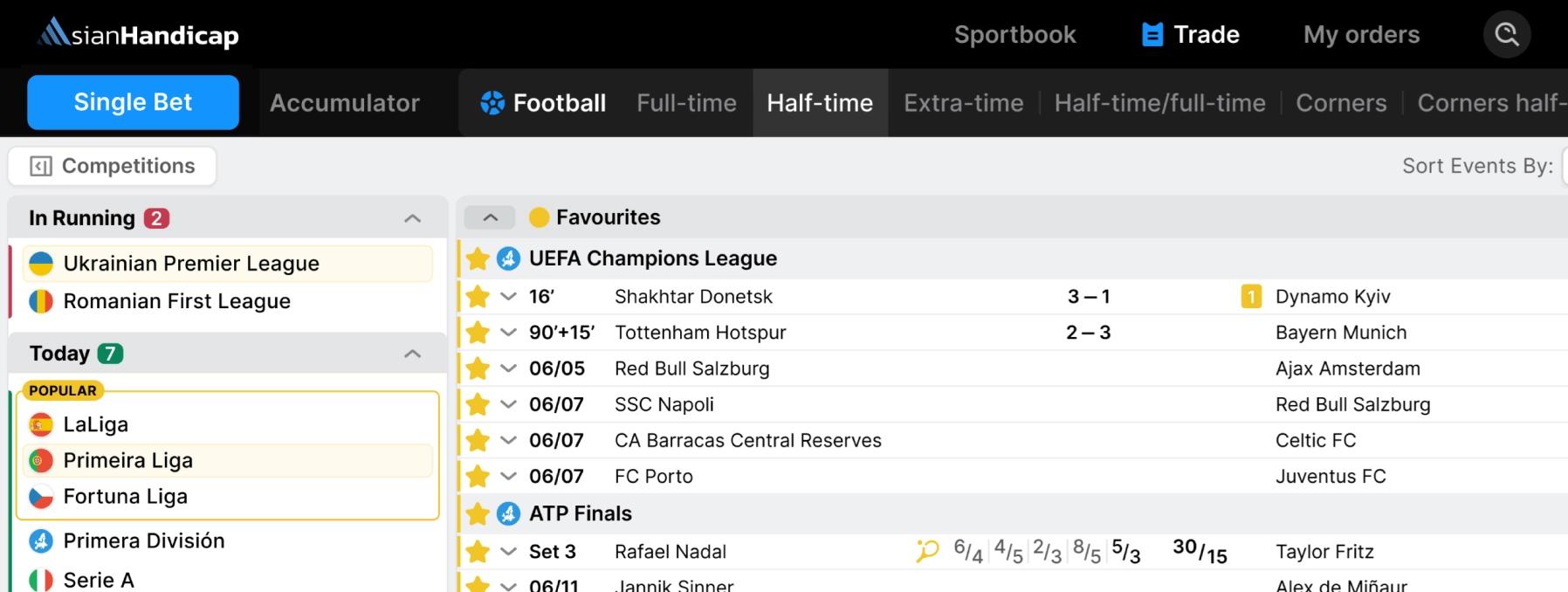
Task: Unfavourite the UEFA Champions League star
Action: [x=477, y=258]
